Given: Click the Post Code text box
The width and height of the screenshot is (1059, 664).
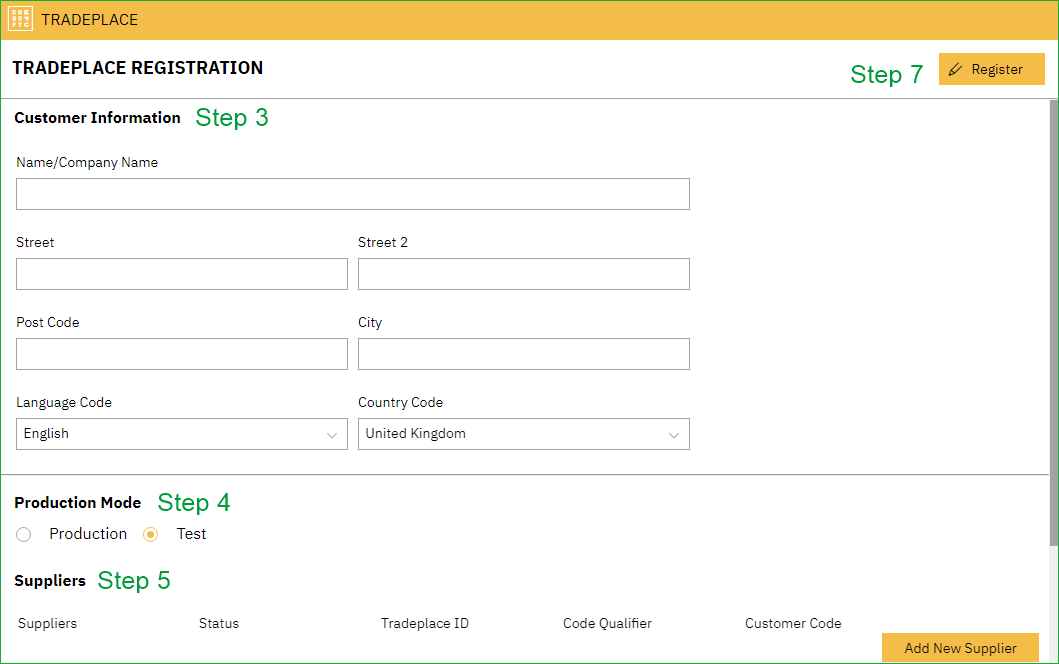Looking at the screenshot, I should click(x=181, y=354).
